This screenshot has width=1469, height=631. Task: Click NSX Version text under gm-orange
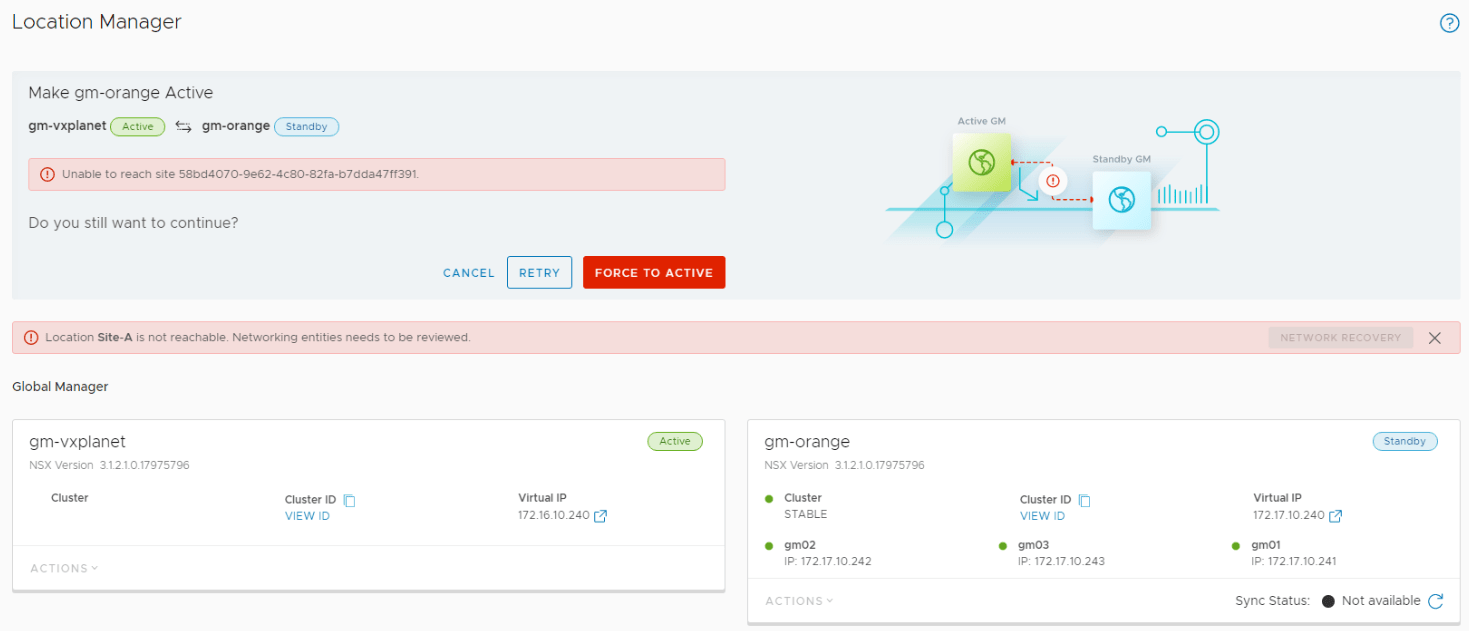click(844, 466)
